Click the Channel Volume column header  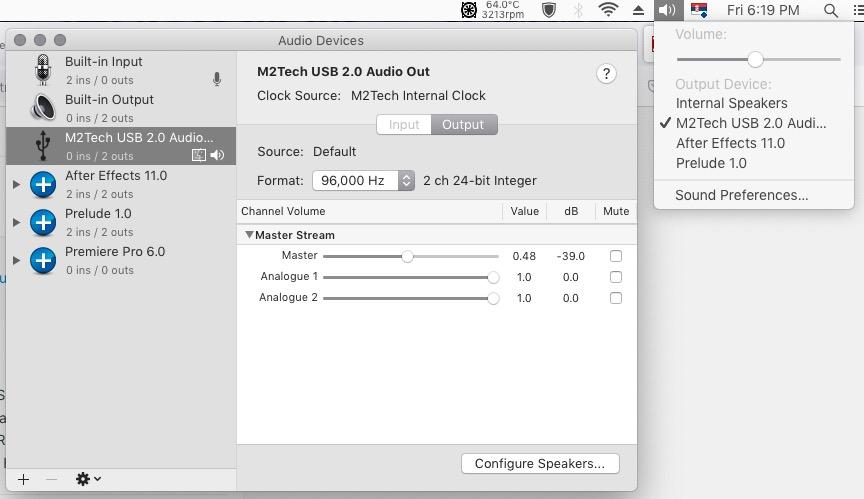pyautogui.click(x=370, y=211)
